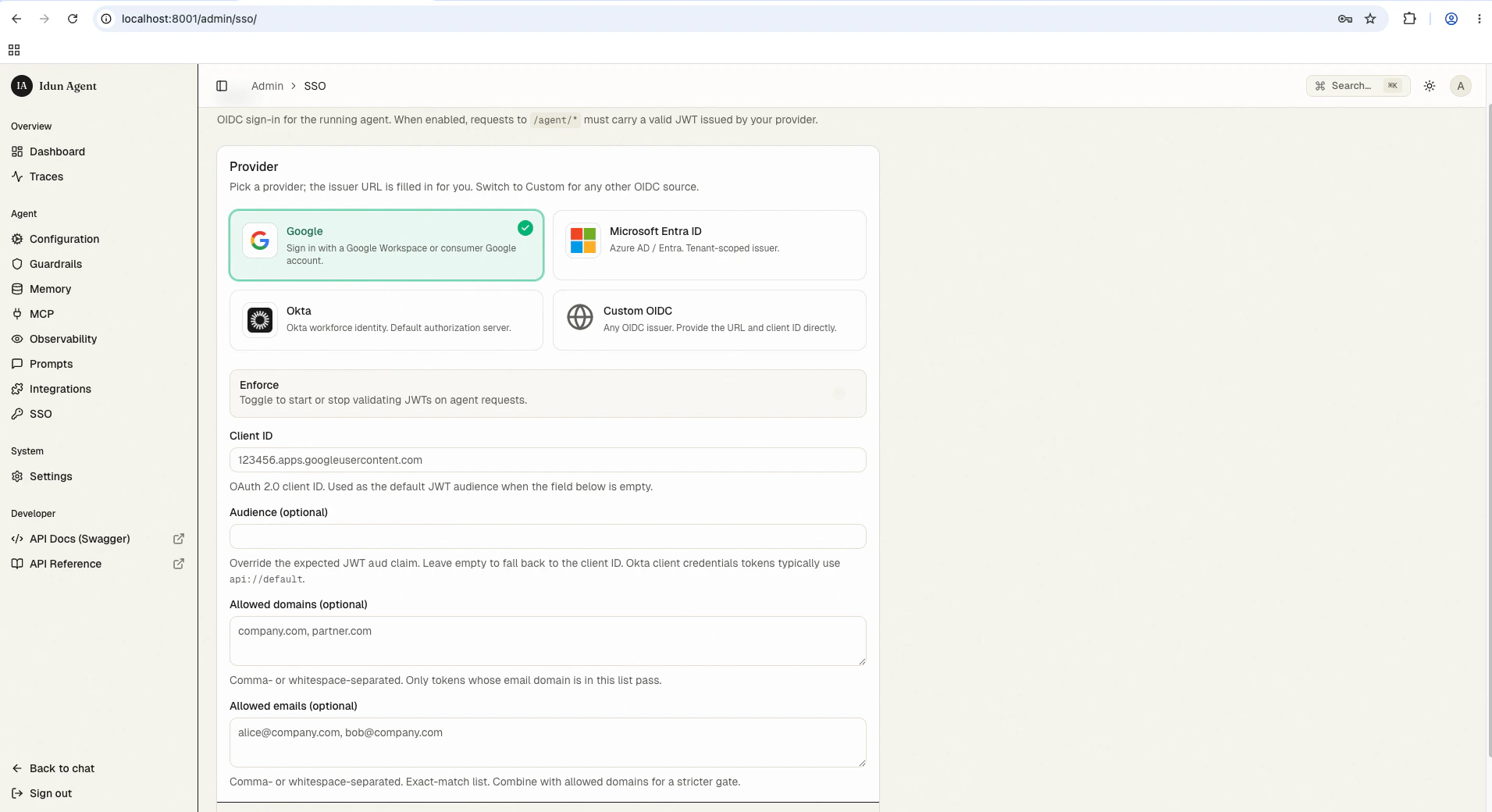Click the Memory database icon
The height and width of the screenshot is (812, 1492).
[17, 289]
